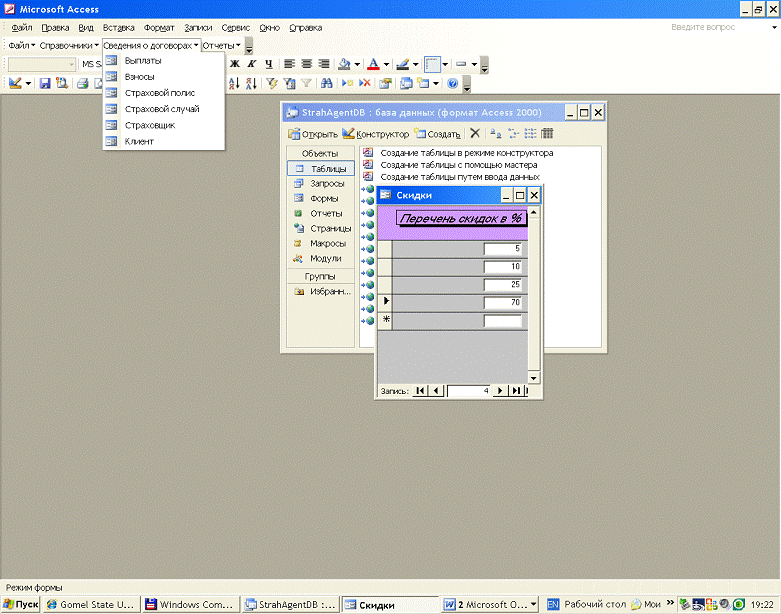Image resolution: width=781 pixels, height=614 pixels.
Task: Toggle underline text formatting
Action: point(268,64)
